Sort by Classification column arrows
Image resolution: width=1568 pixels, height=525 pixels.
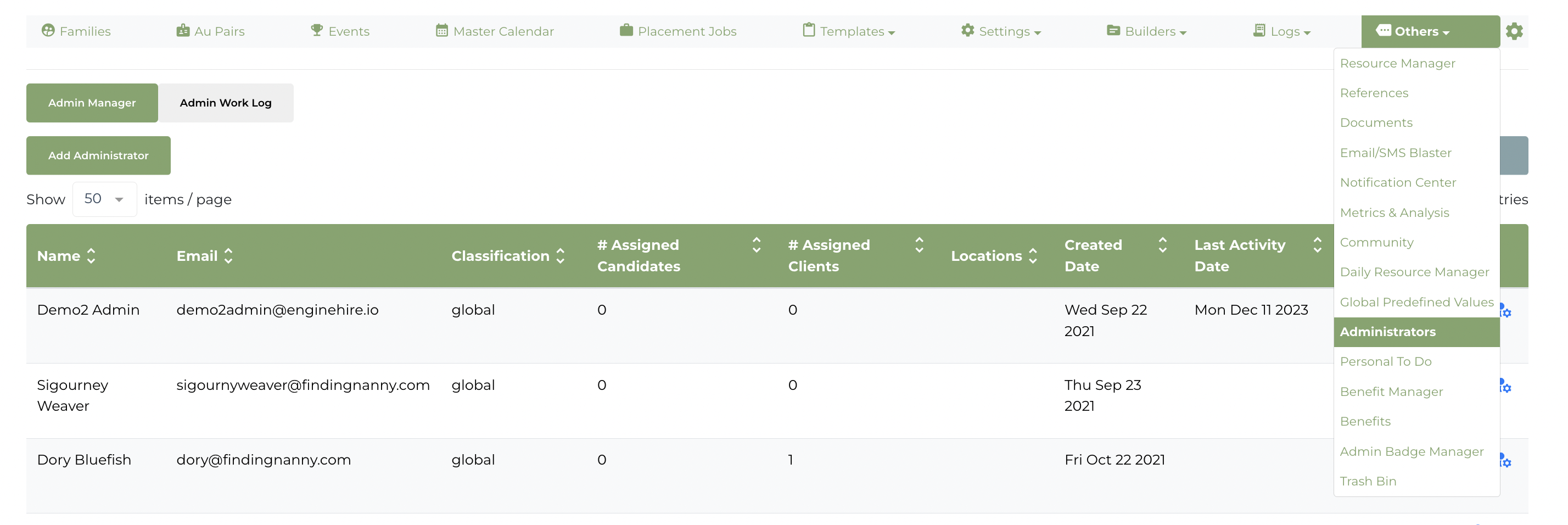point(560,256)
